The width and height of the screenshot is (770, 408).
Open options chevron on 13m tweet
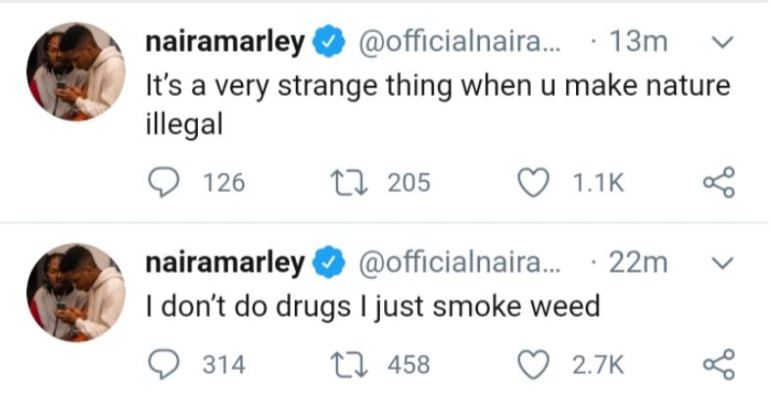[722, 43]
